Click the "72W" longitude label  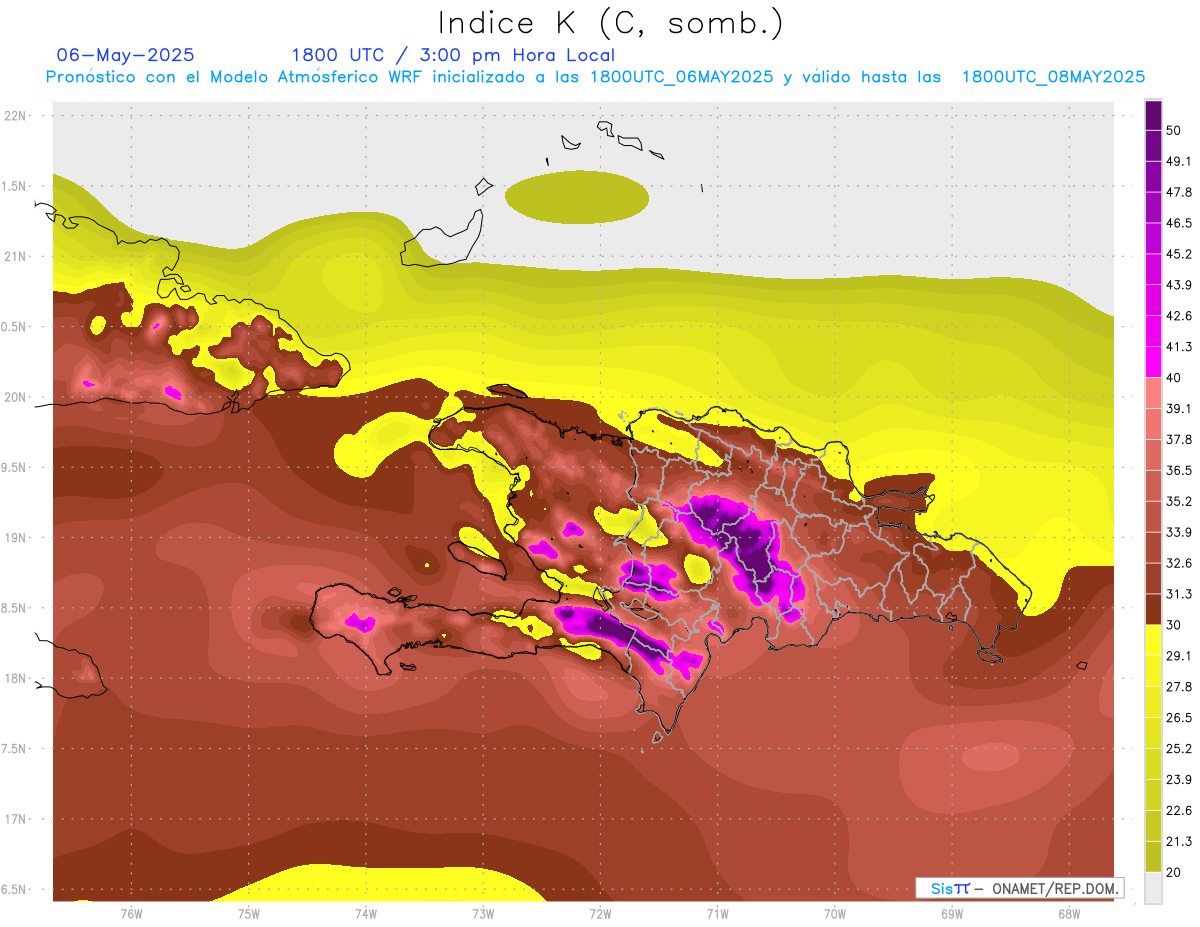tap(600, 915)
